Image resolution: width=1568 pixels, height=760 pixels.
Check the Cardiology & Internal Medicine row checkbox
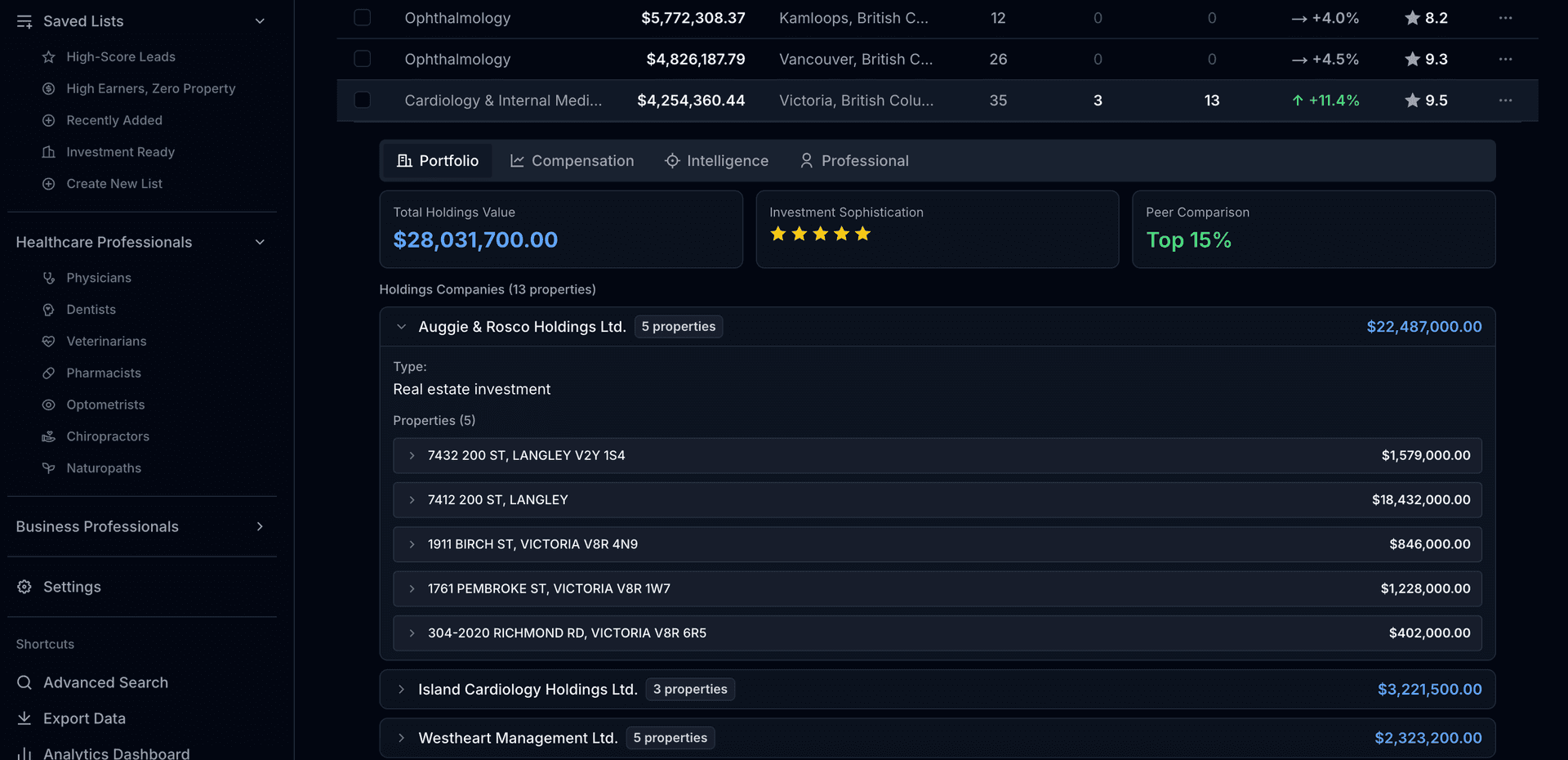pos(363,101)
